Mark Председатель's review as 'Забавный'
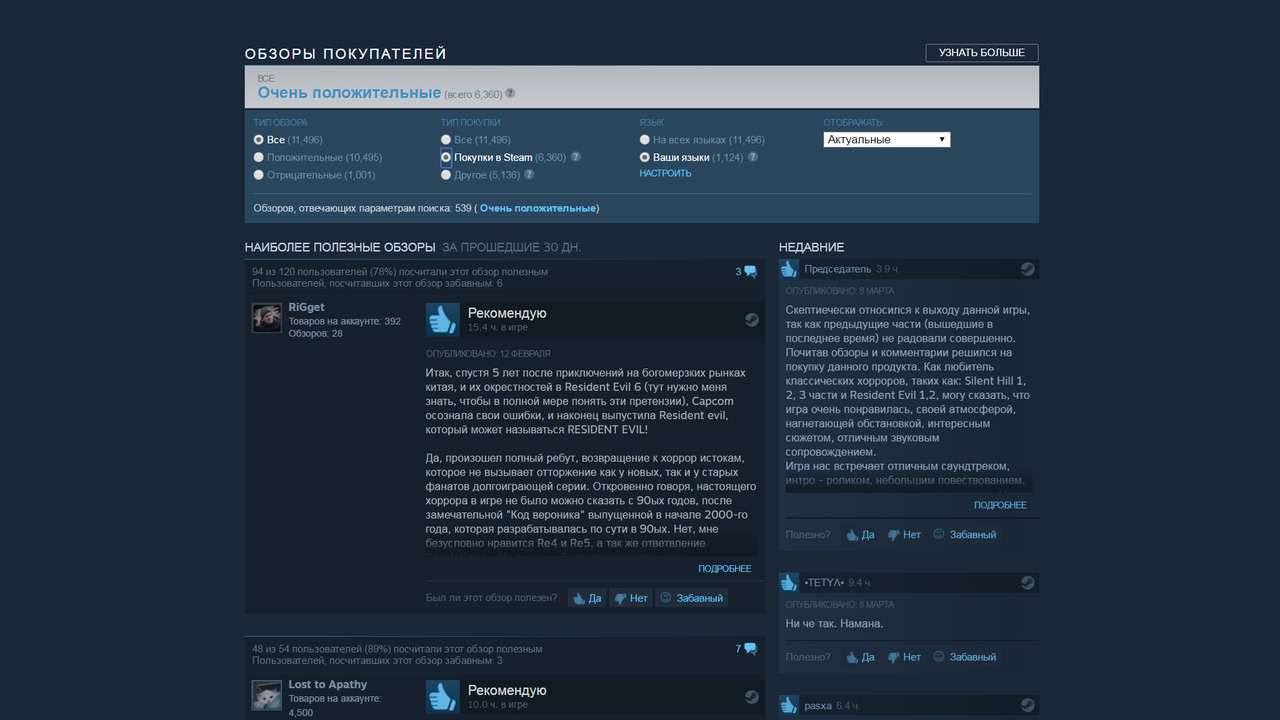 [964, 534]
